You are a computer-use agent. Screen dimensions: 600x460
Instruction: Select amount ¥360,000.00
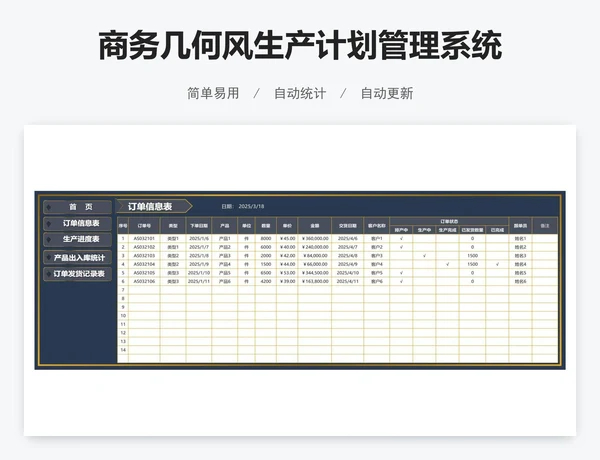tap(315, 238)
